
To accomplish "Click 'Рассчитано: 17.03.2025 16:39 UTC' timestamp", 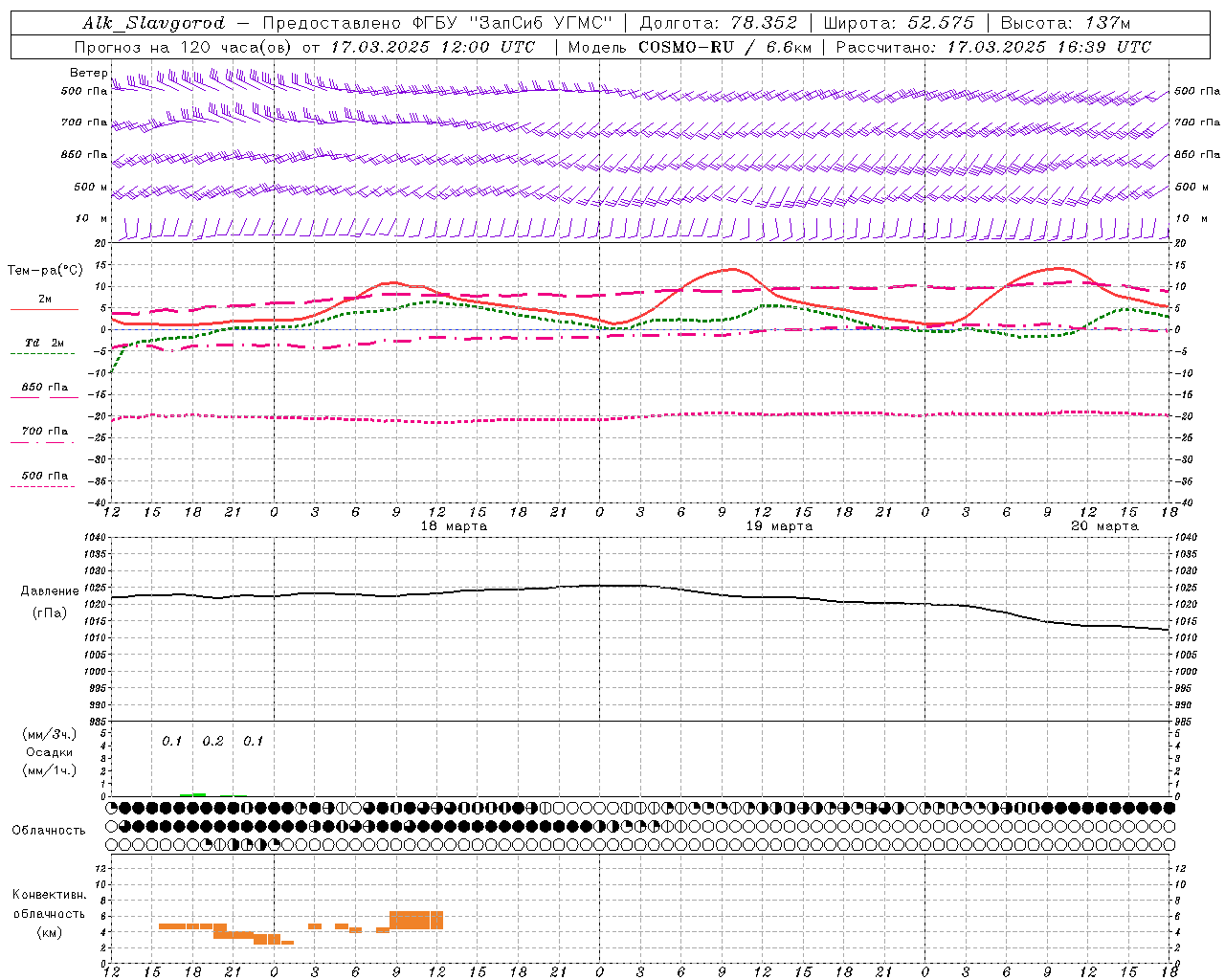I will (993, 47).
